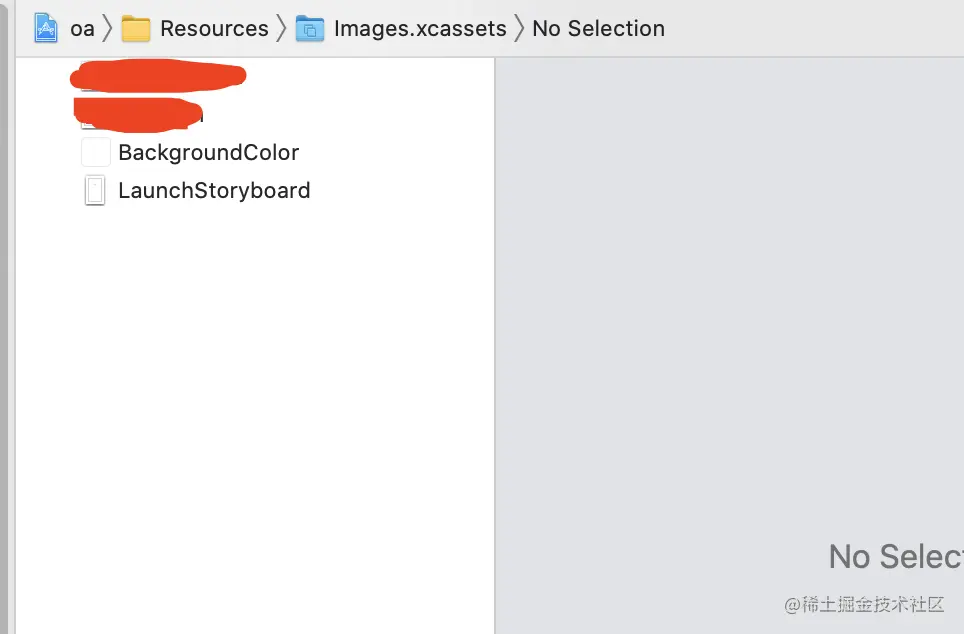Click empty space below LaunchStoryboard in list
The height and width of the screenshot is (634, 964).
(250, 400)
